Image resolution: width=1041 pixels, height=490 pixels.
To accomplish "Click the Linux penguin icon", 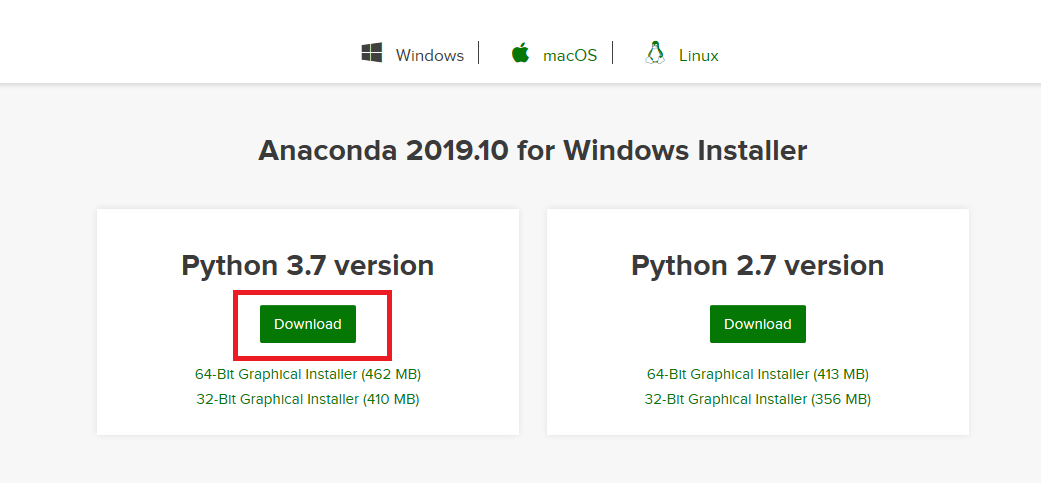I will pyautogui.click(x=655, y=52).
